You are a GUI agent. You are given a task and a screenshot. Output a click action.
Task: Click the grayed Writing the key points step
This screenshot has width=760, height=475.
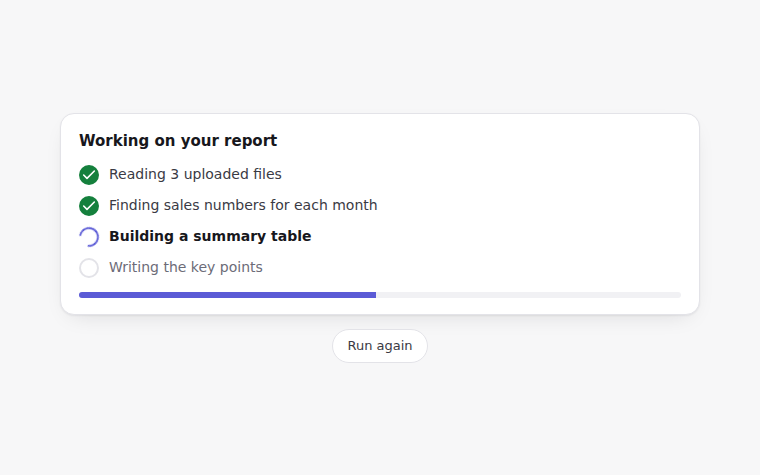186,268
